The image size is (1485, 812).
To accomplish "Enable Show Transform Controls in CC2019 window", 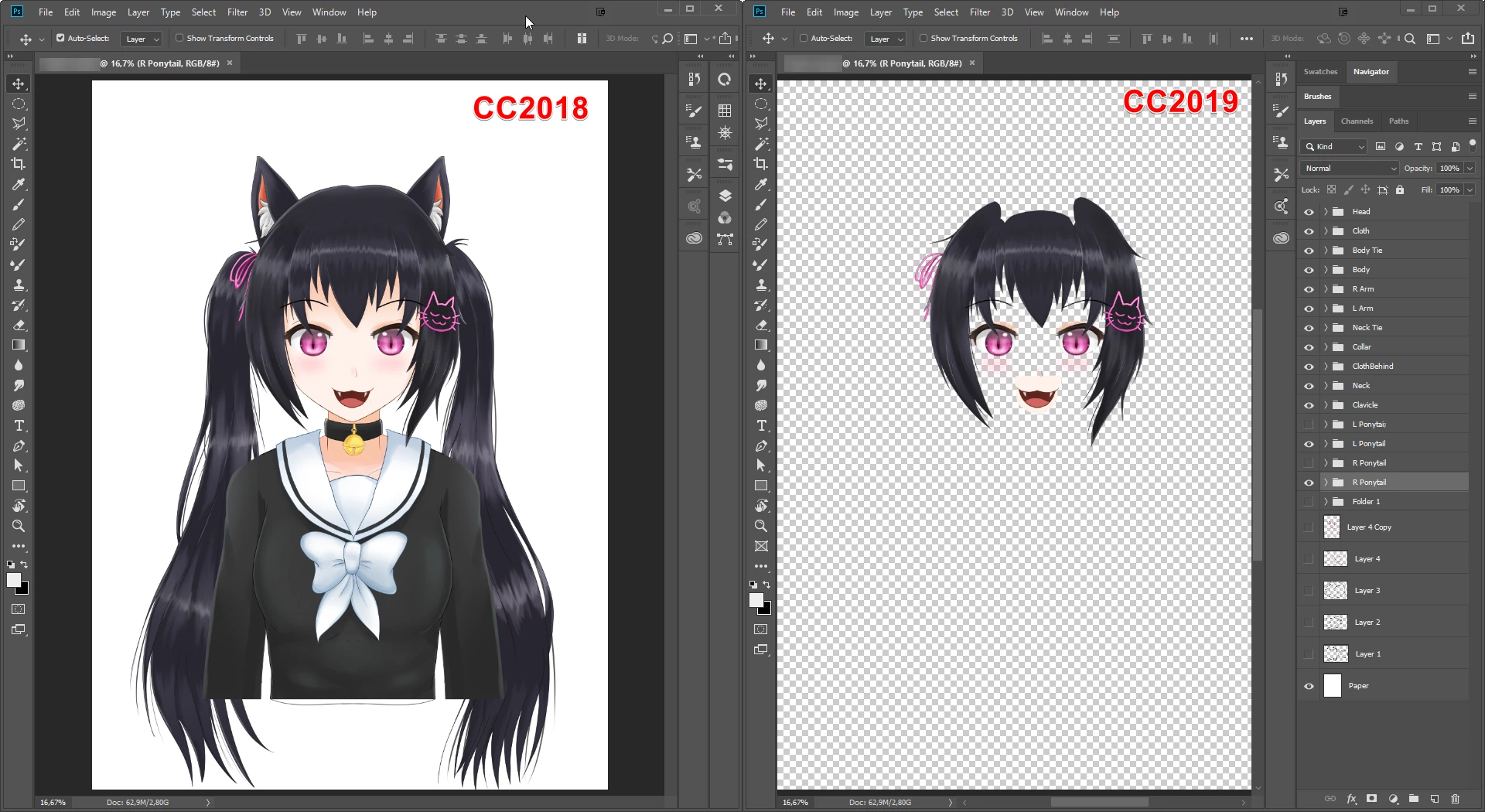I will click(x=923, y=38).
